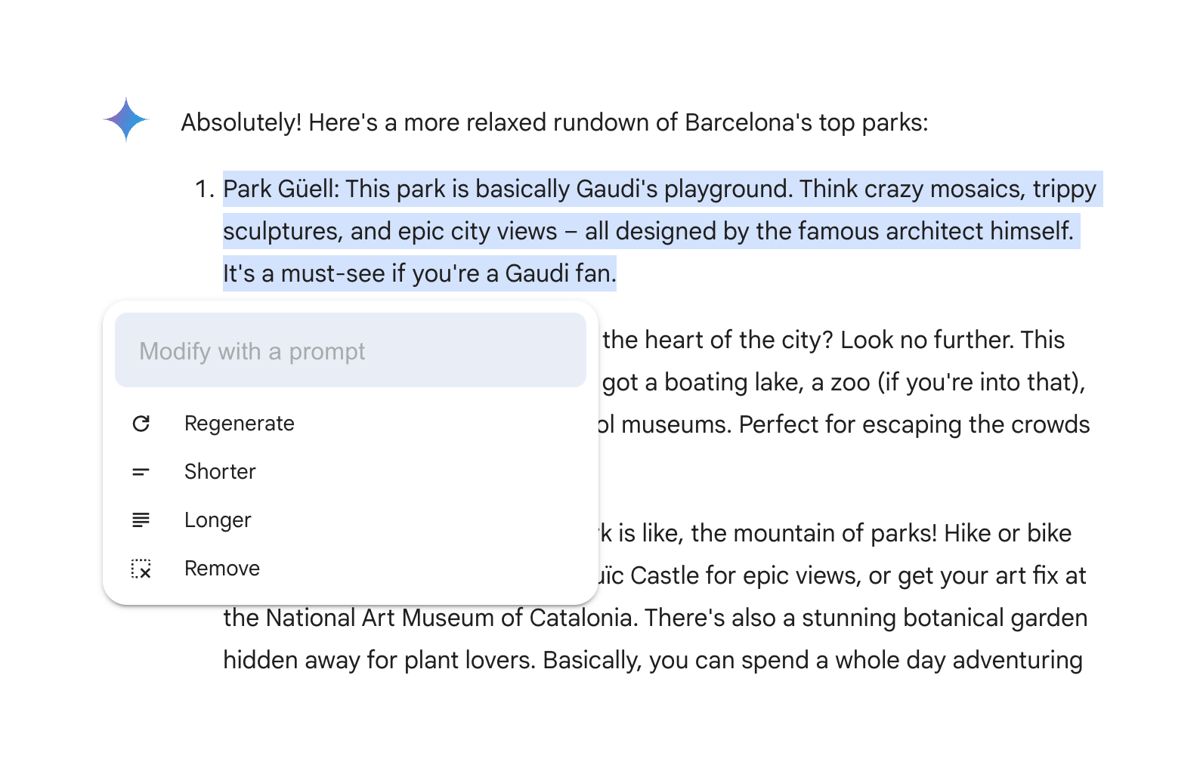
Task: Select the Regenerate text option
Action: pyautogui.click(x=239, y=424)
